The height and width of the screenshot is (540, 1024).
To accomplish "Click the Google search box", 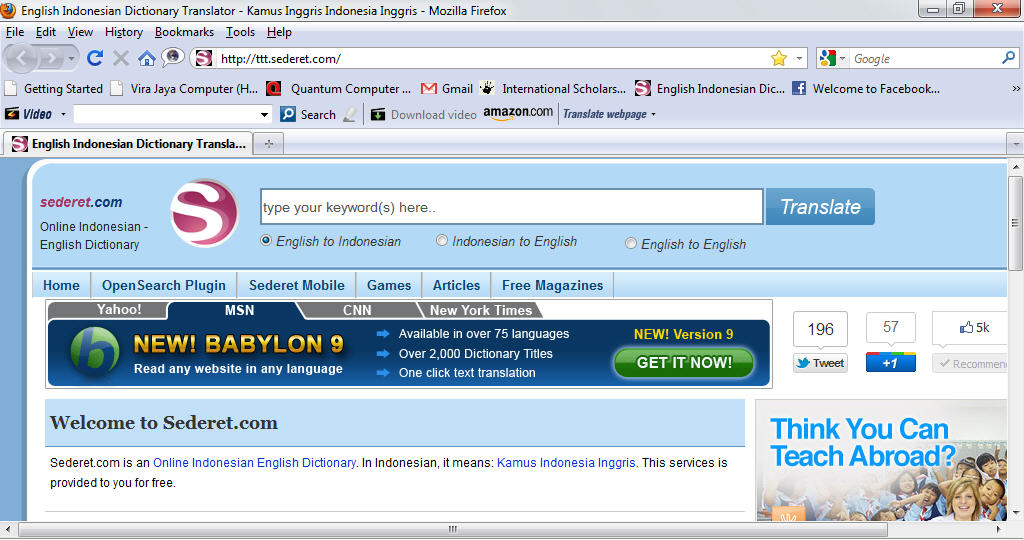I will (x=925, y=59).
